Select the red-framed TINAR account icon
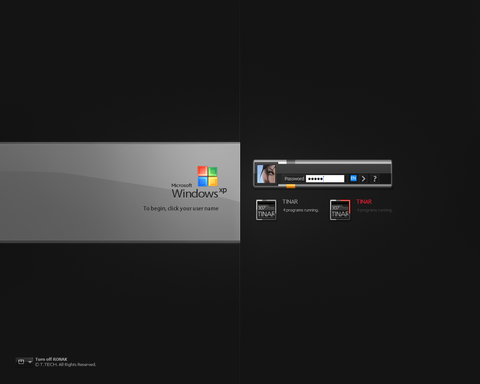This screenshot has height=384, width=480. [x=340, y=210]
